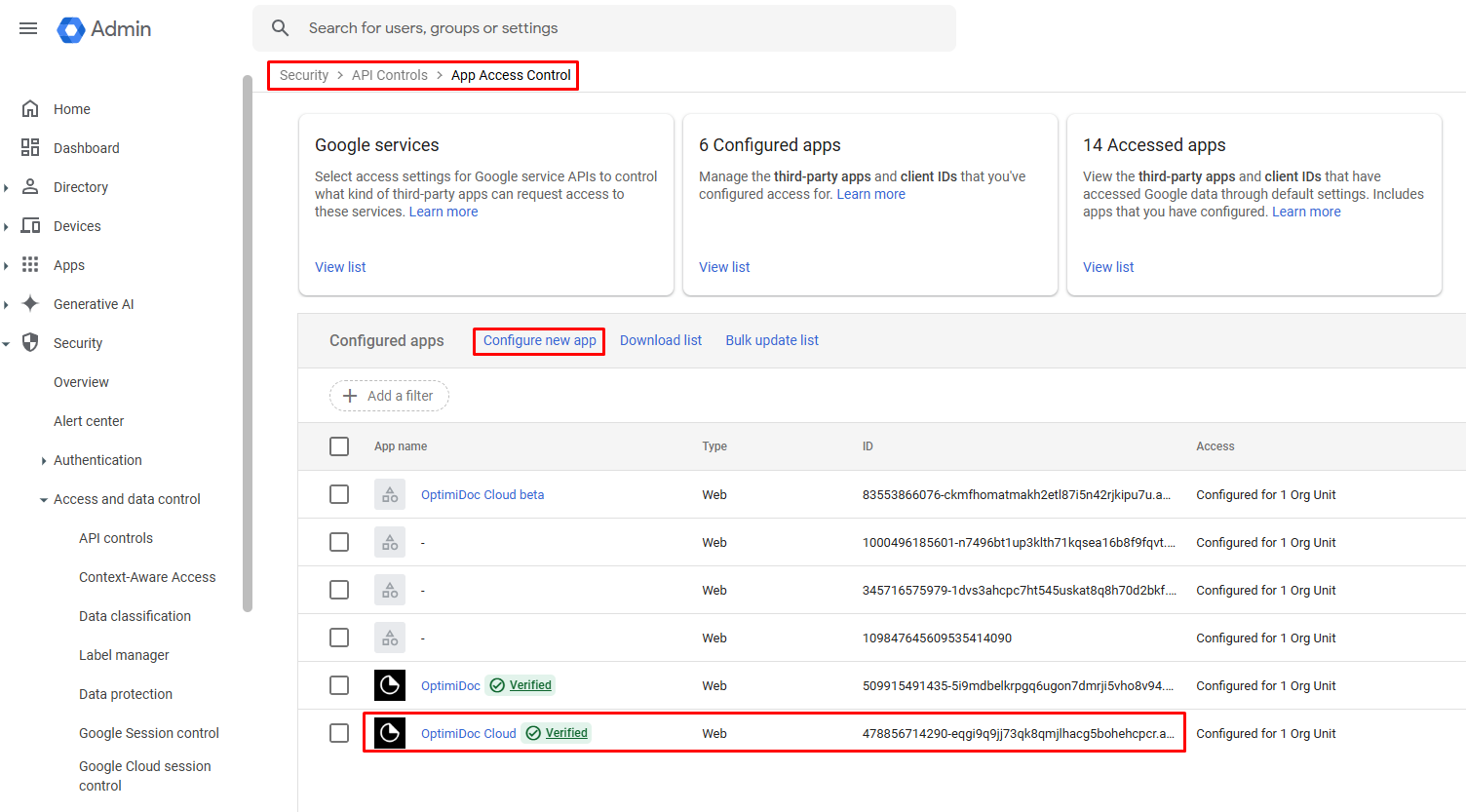This screenshot has height=812, width=1466.
Task: Click the Directory person icon
Action: point(30,186)
